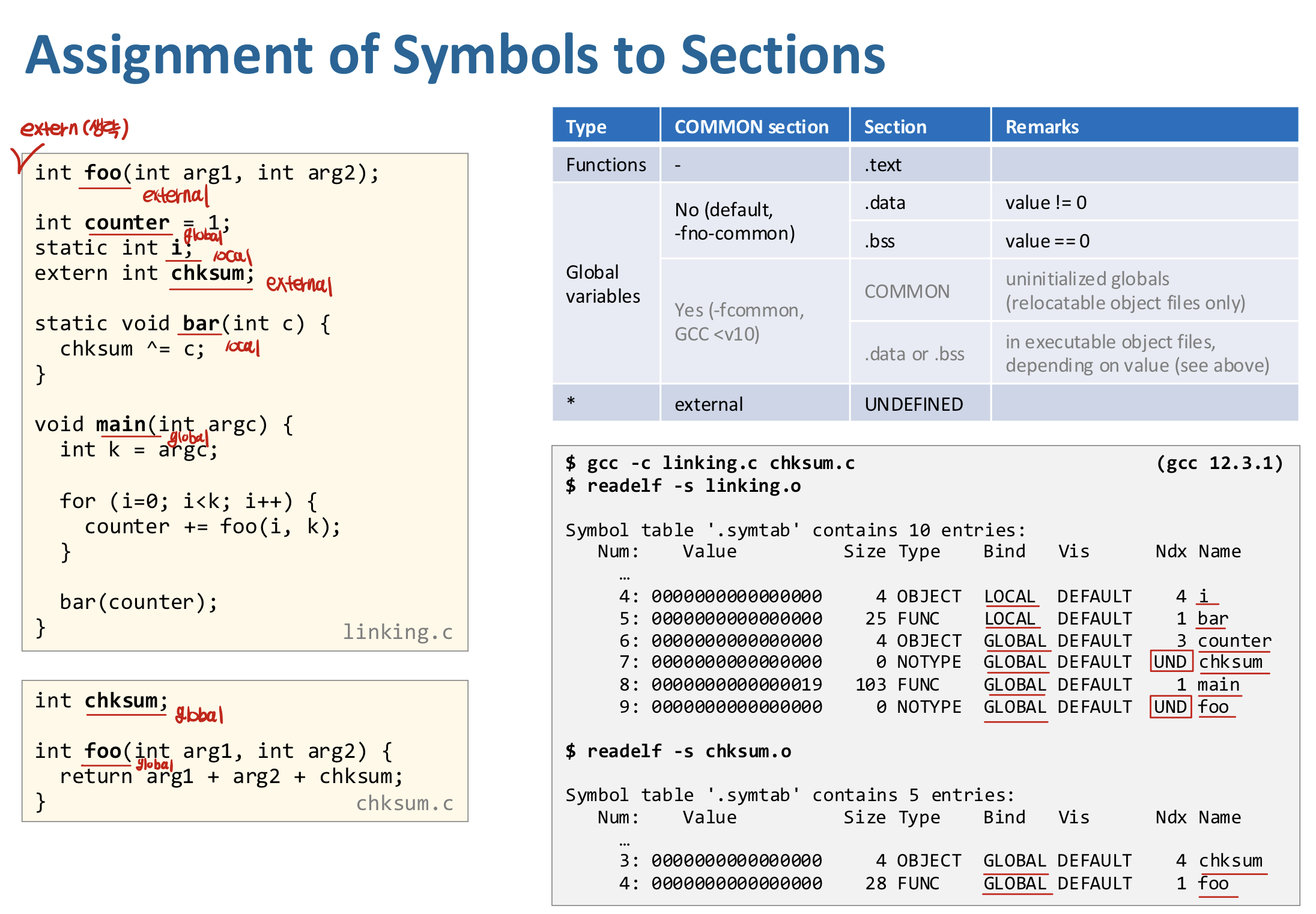Click the 'chksum.c' file label
Image resolution: width=1316 pixels, height=914 pixels.
pos(404,803)
